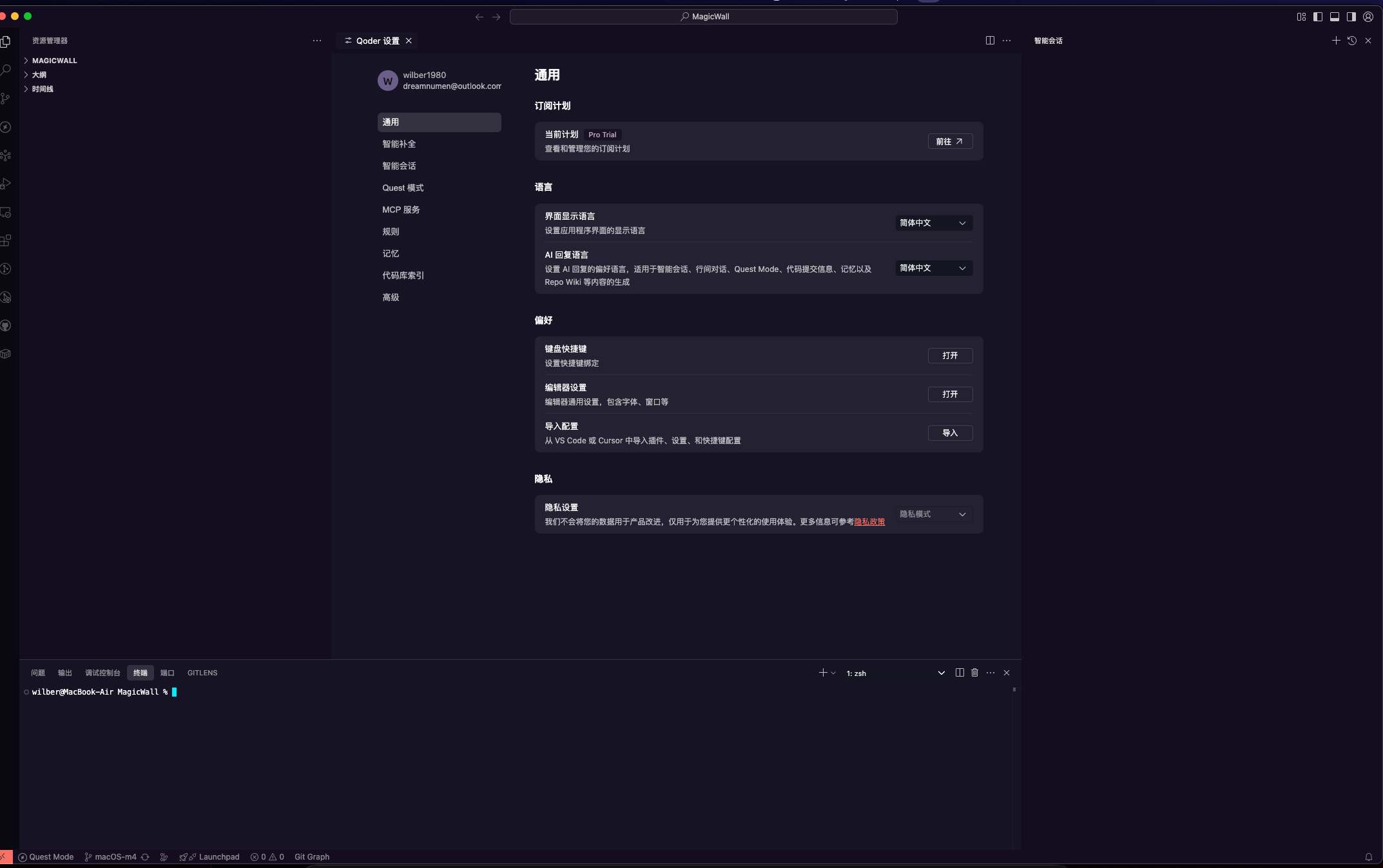Open the 界面显示语言 dropdown
Screen dimensions: 1383x868
click(x=933, y=223)
